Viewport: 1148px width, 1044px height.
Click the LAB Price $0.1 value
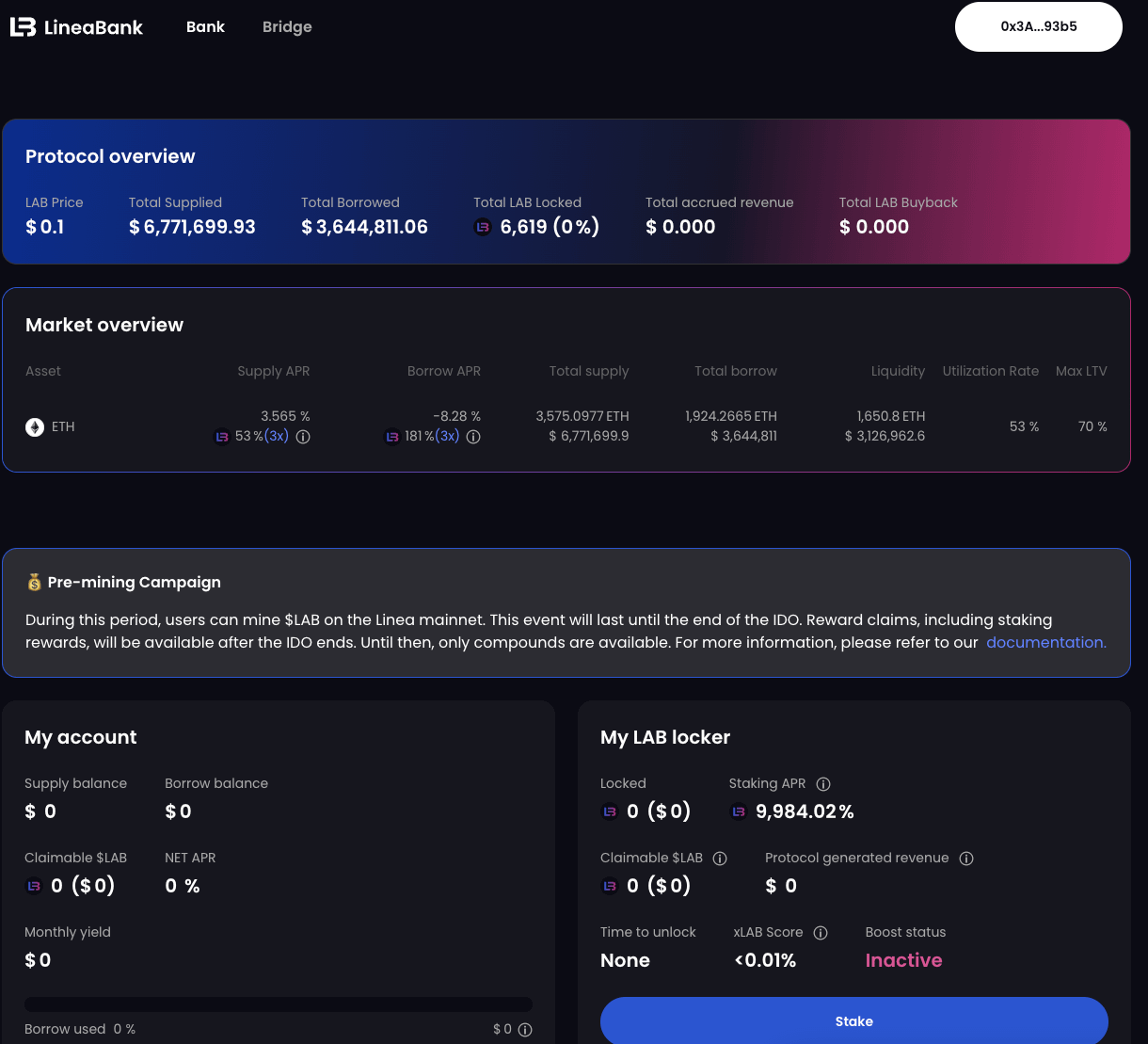(x=45, y=227)
